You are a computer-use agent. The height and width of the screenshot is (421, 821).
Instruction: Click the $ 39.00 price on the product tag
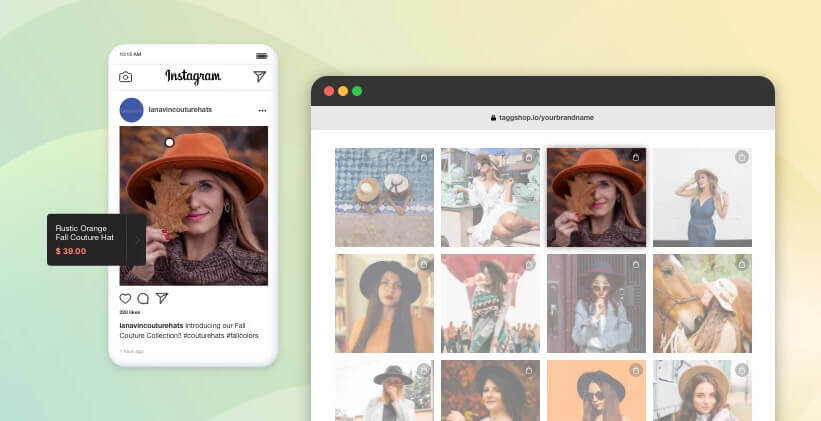pos(71,251)
